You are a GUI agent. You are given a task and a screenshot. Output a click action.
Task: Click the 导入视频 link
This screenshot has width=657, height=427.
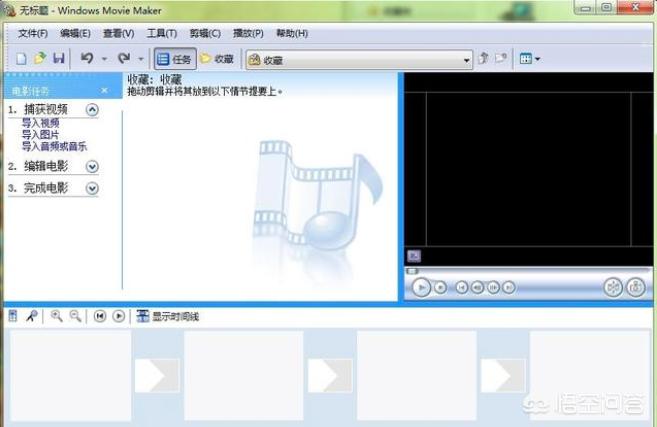tap(41, 123)
